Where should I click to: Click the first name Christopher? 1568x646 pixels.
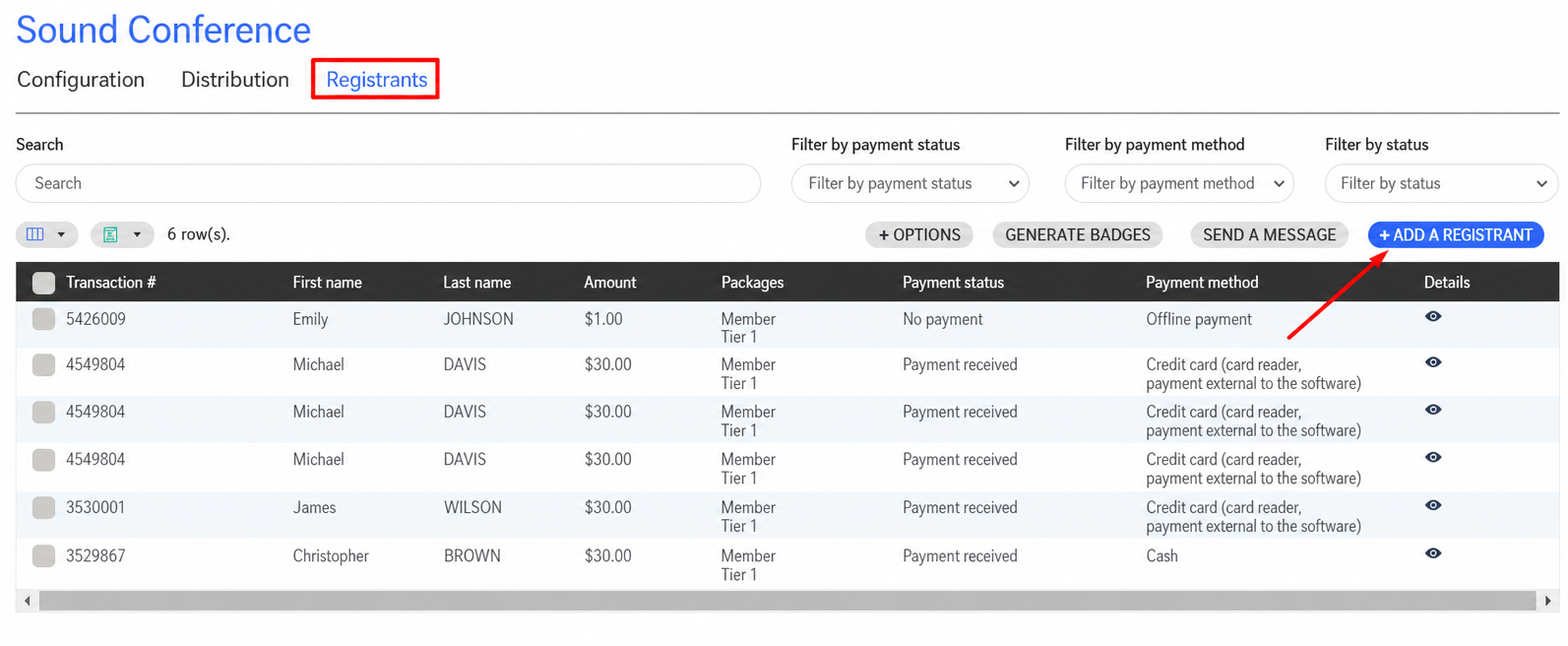[x=331, y=556]
